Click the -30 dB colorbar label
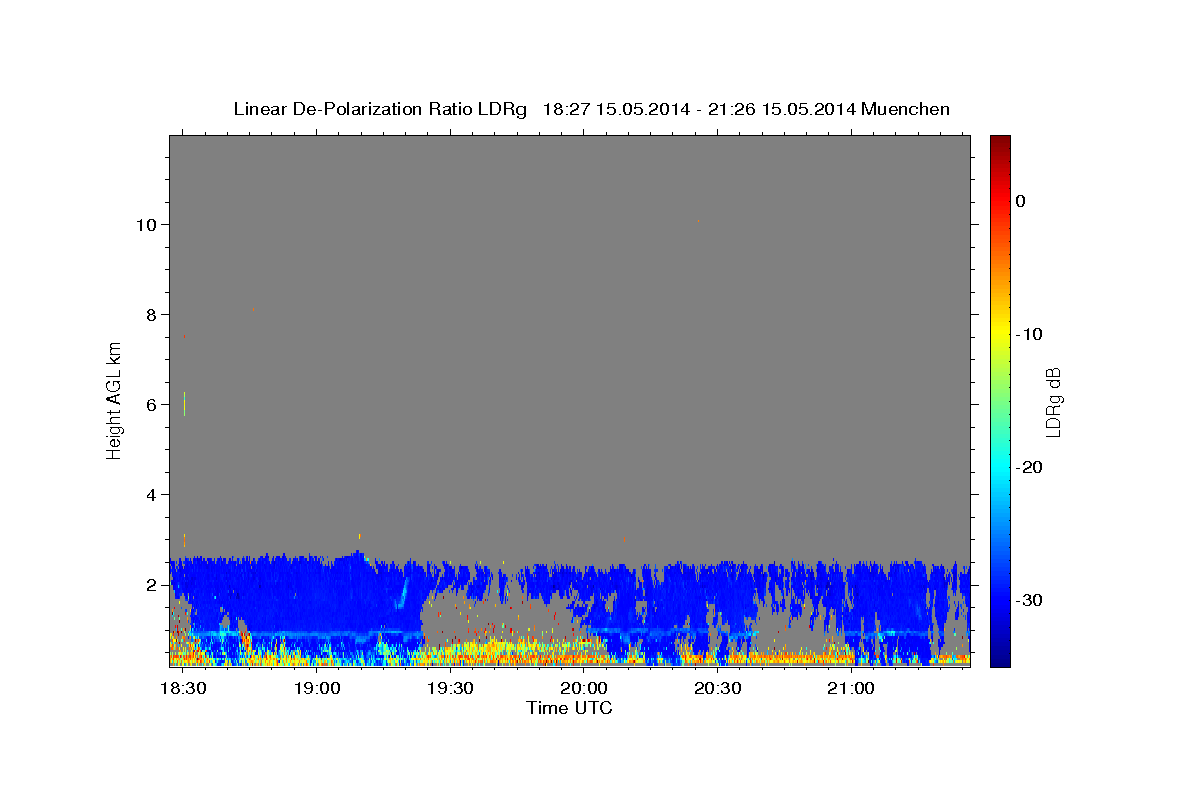This screenshot has height=800, width=1200. click(1029, 600)
